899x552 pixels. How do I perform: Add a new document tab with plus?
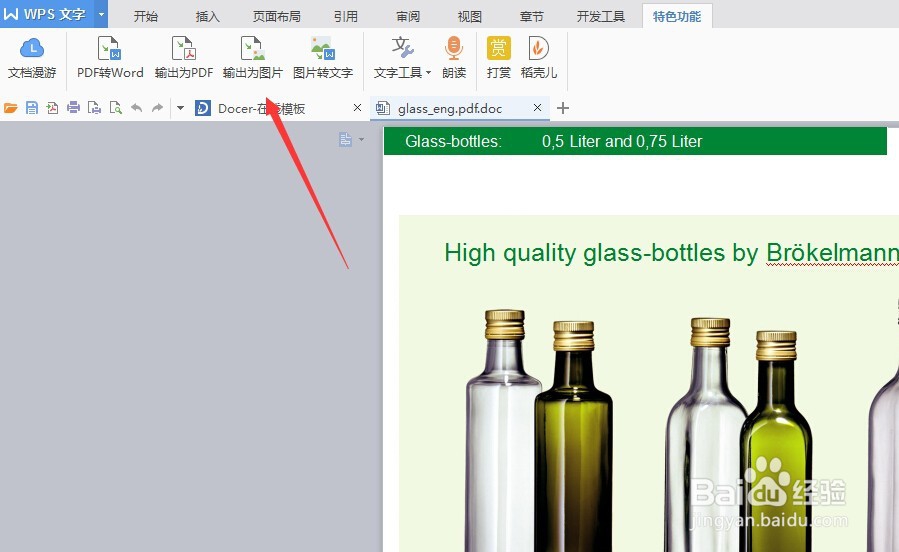(563, 108)
